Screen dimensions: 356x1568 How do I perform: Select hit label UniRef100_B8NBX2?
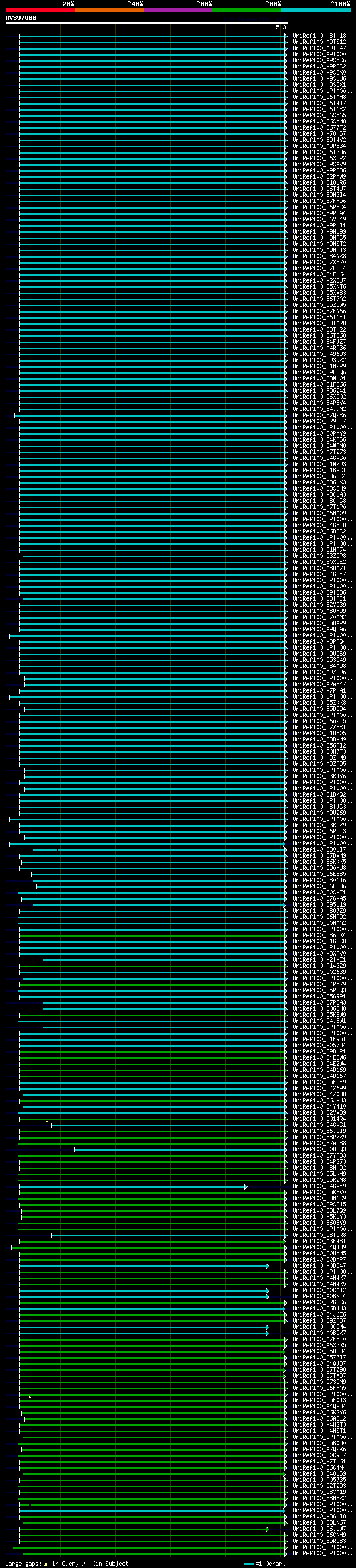pyautogui.click(x=319, y=1498)
